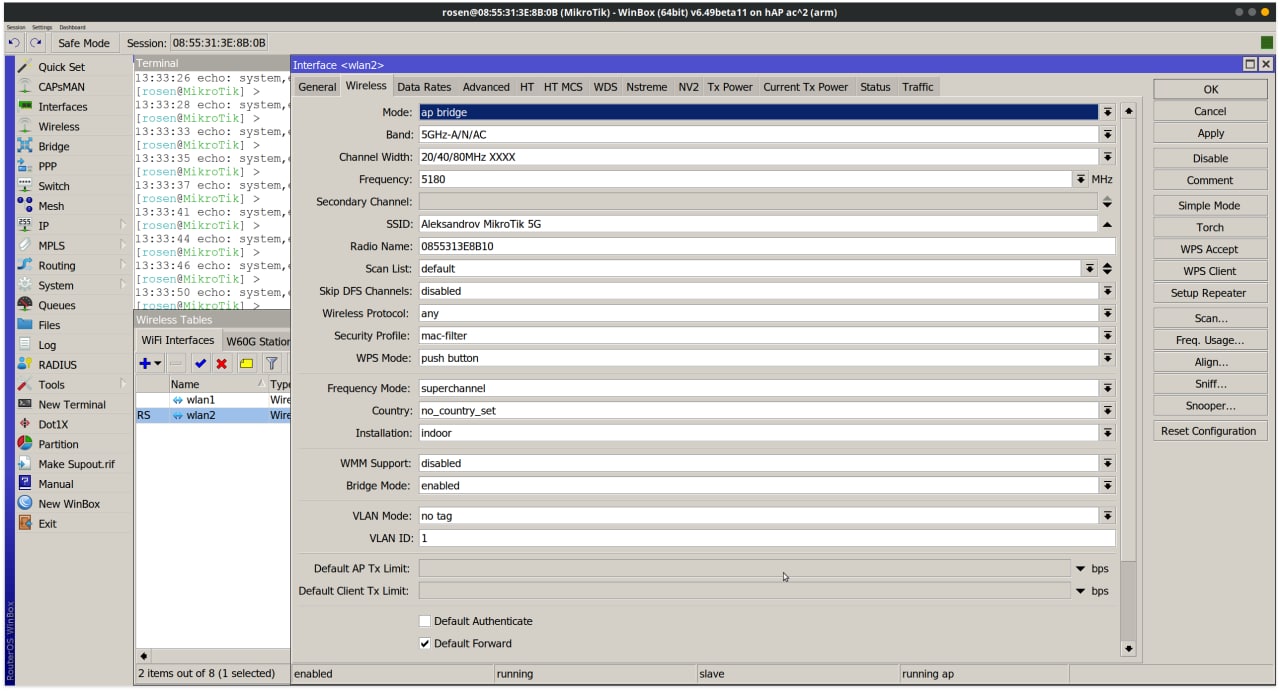
Task: Toggle the Default Authenticate checkbox
Action: pos(425,621)
